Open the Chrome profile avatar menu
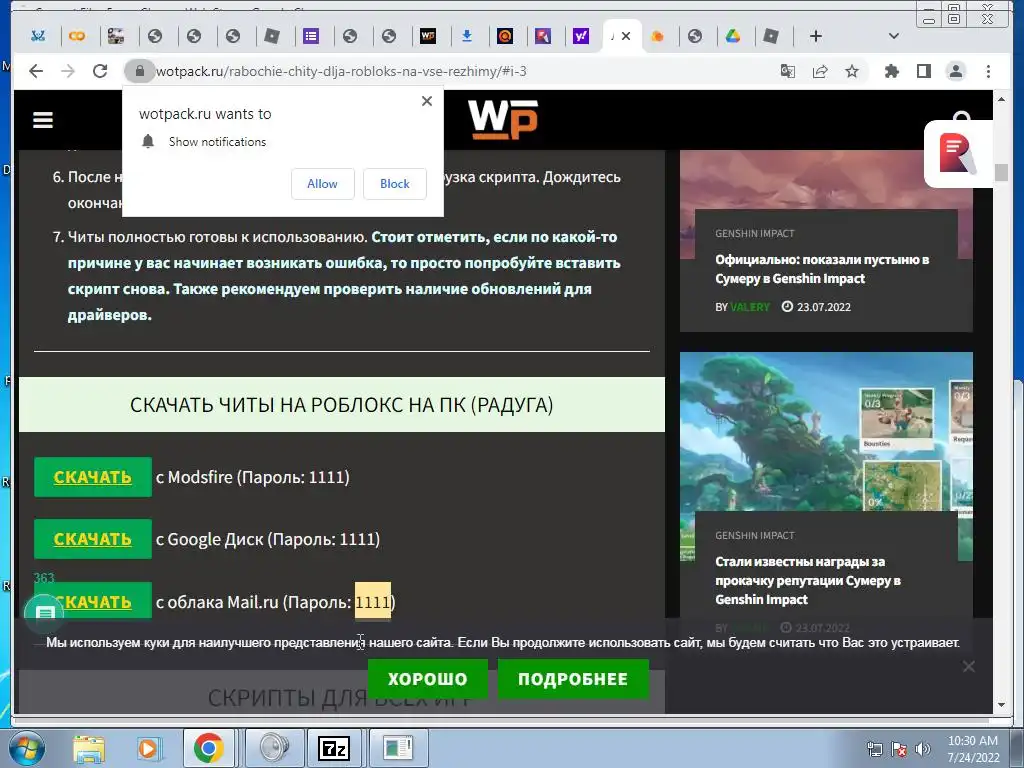1024x768 pixels. (x=955, y=71)
